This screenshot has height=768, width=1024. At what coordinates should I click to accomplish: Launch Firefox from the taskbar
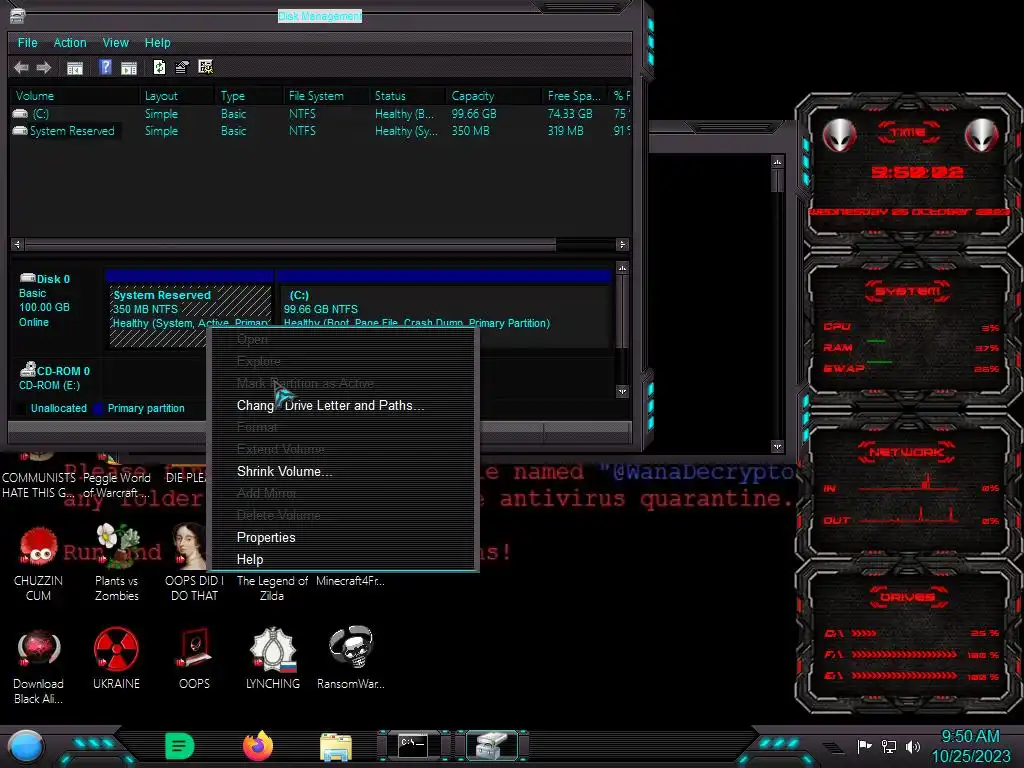pos(258,746)
